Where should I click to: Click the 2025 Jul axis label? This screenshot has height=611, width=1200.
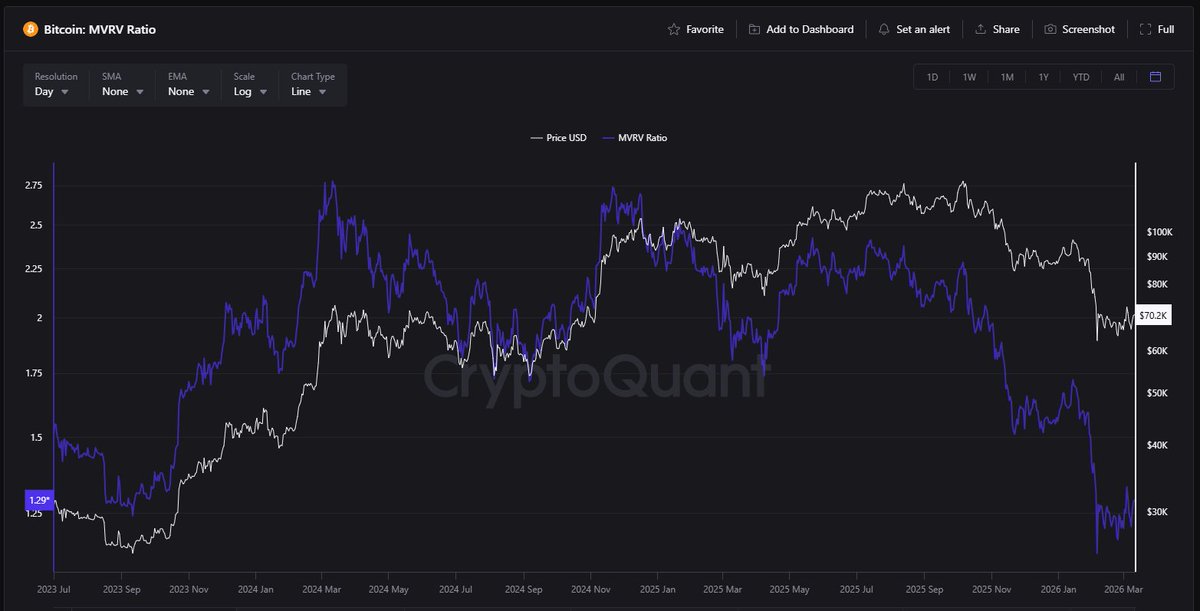click(856, 590)
